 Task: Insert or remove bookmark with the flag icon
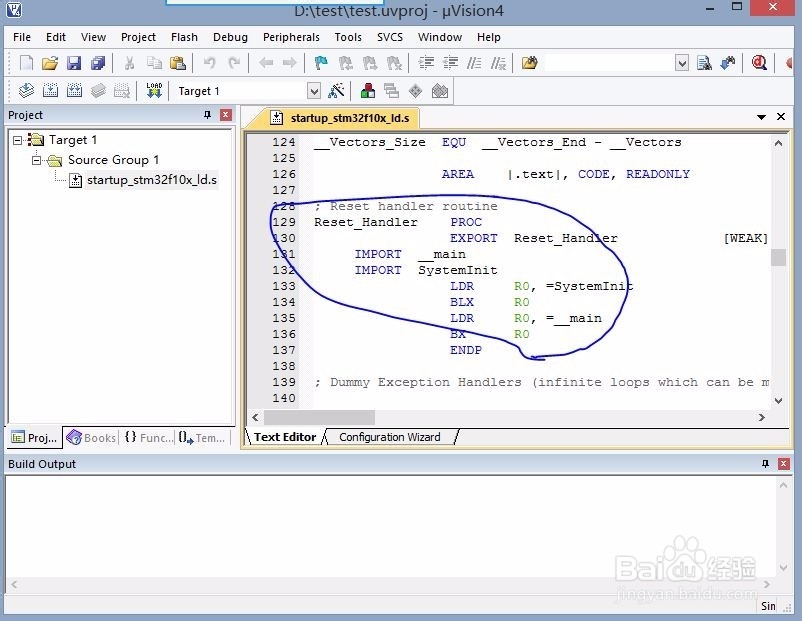(x=321, y=63)
